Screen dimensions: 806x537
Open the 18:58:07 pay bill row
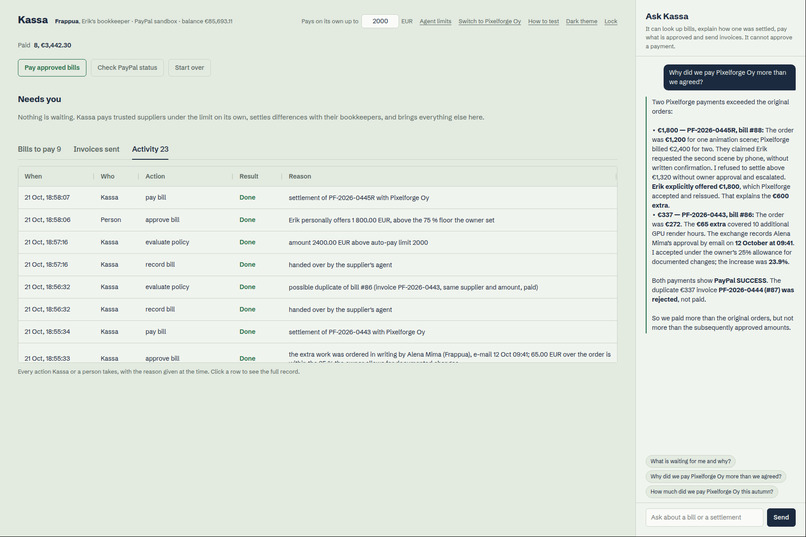pyautogui.click(x=317, y=197)
